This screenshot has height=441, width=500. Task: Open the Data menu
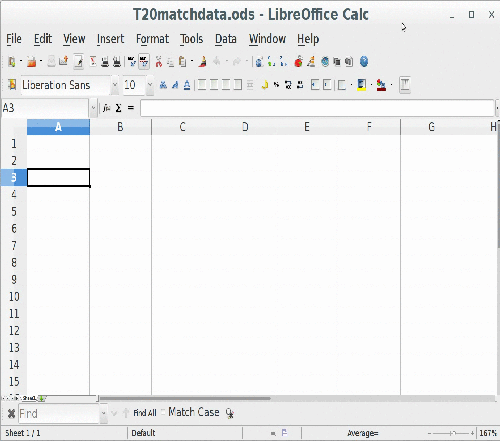pos(226,39)
